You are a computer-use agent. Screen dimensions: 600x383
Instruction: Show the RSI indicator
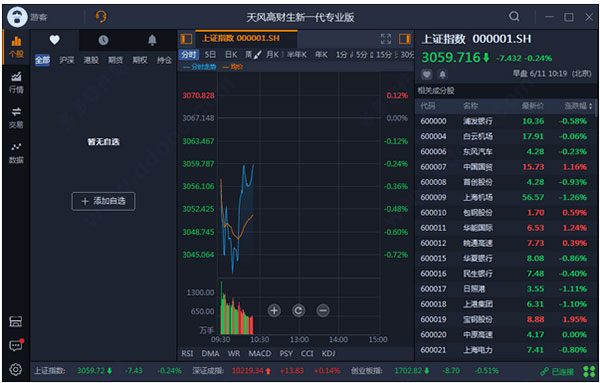(187, 354)
